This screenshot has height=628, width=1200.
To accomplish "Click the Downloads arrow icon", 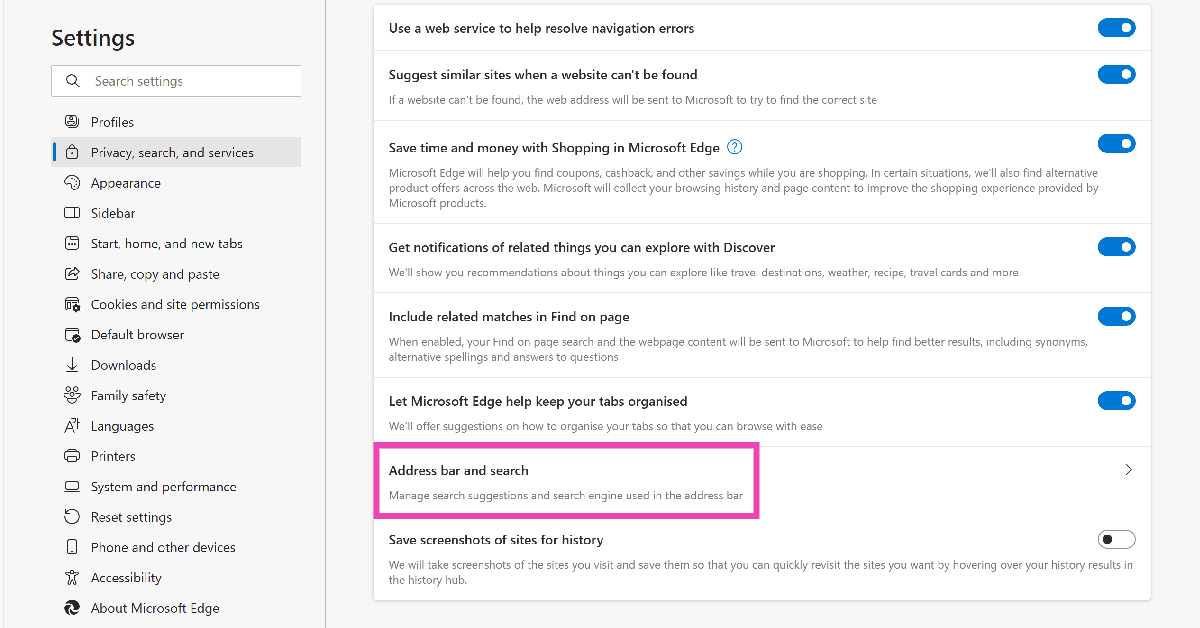I will pyautogui.click(x=72, y=365).
